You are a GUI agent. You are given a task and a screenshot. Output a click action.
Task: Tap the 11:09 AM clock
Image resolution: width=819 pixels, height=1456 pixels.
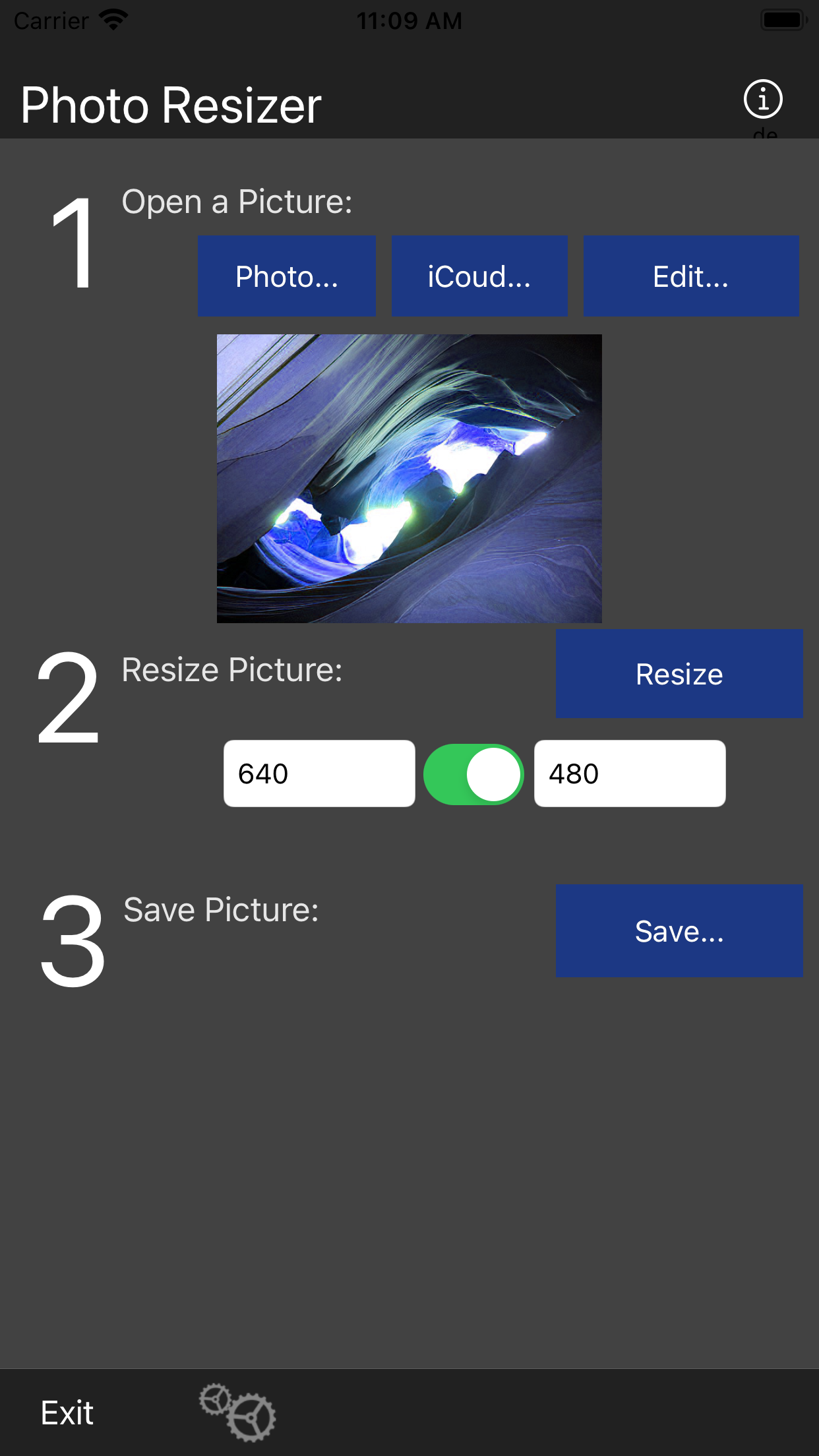409,20
